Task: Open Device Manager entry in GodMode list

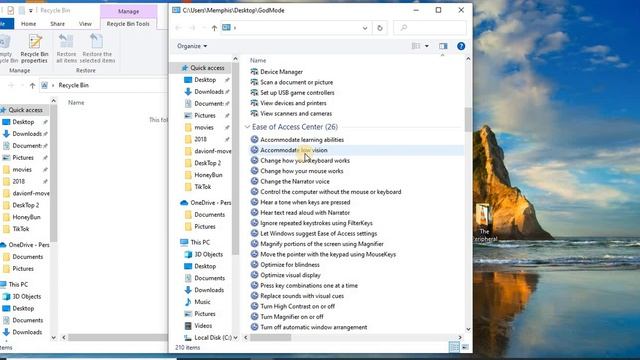Action: tap(282, 72)
